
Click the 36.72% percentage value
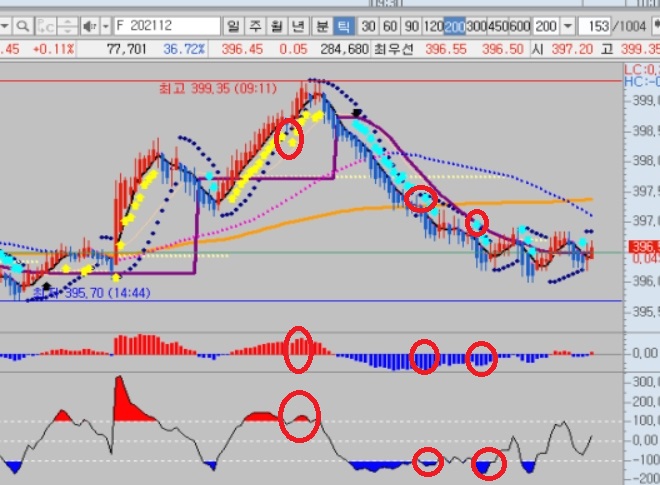pyautogui.click(x=184, y=50)
